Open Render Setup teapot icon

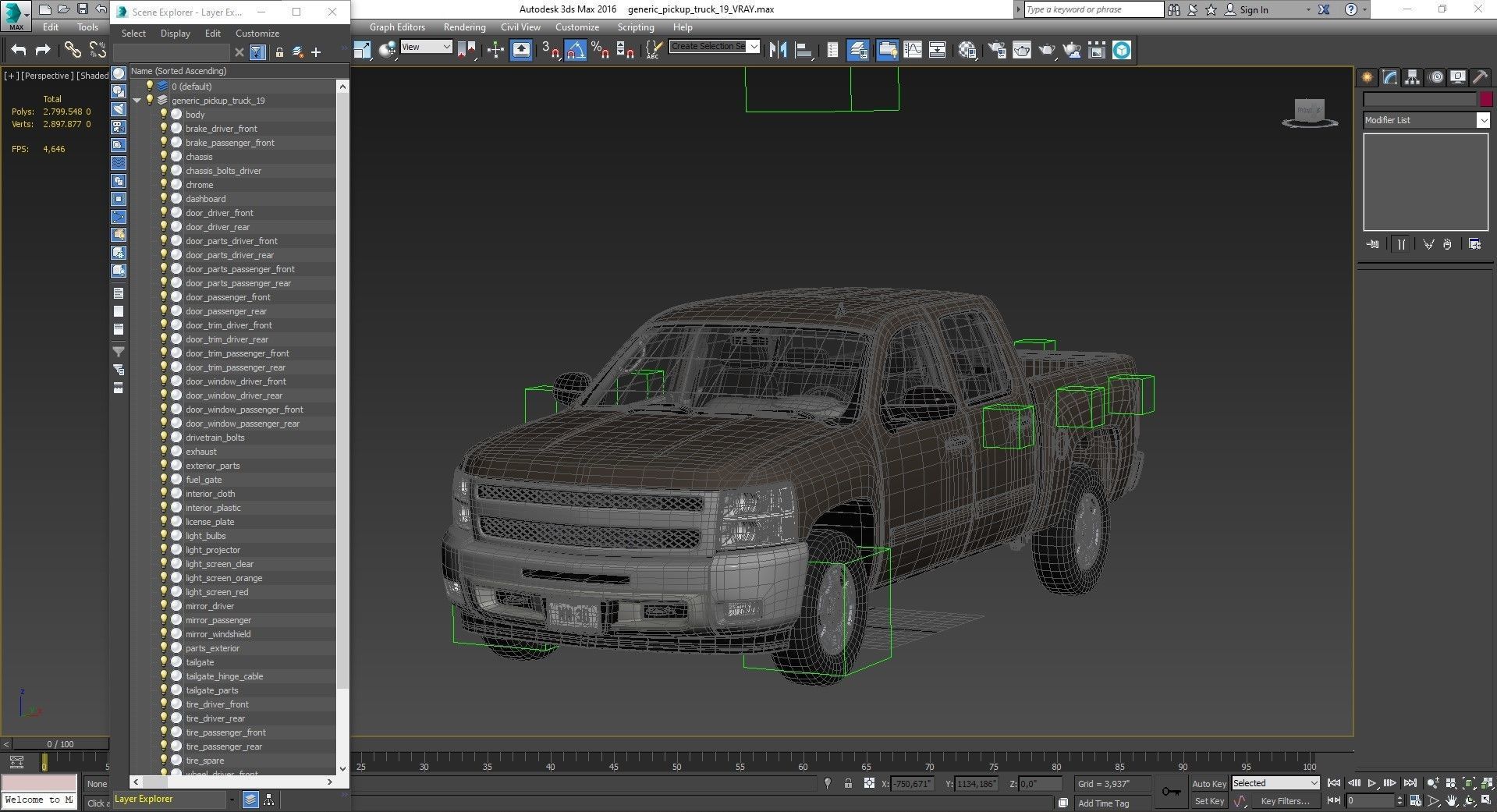pyautogui.click(x=997, y=50)
